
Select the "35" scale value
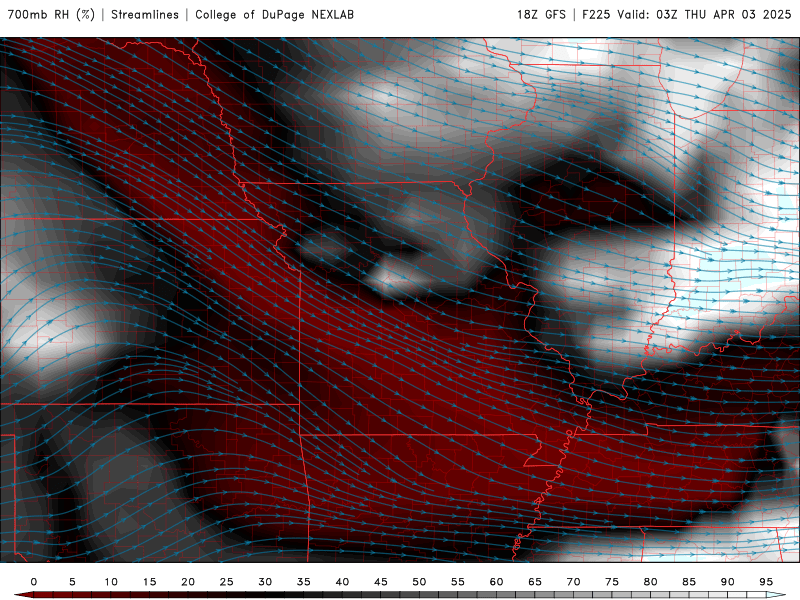pyautogui.click(x=304, y=582)
